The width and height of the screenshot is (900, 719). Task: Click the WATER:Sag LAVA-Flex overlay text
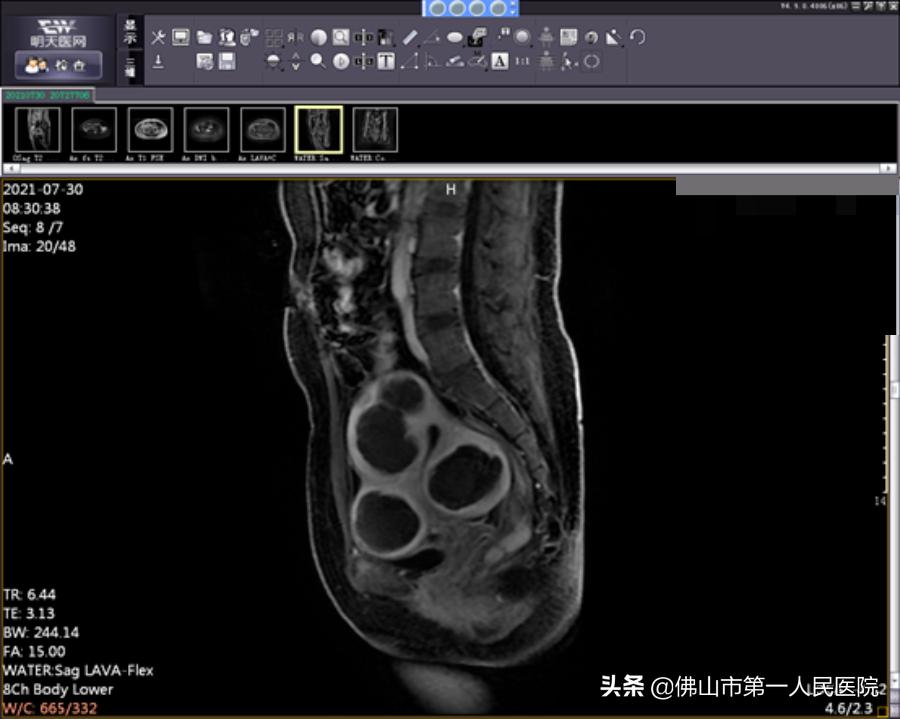click(78, 670)
